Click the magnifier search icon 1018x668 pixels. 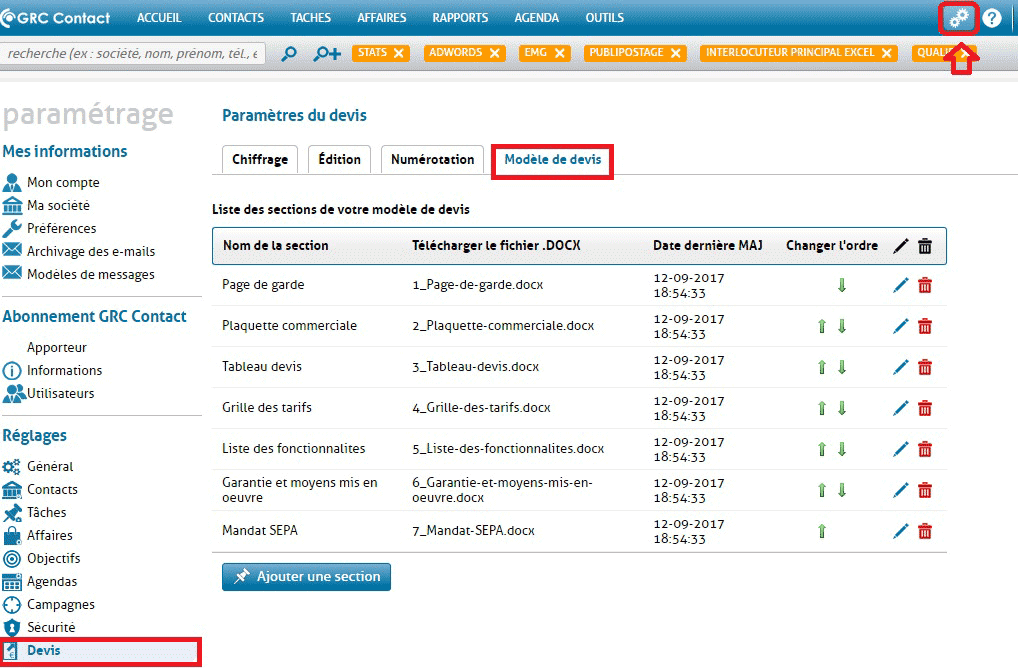point(289,54)
